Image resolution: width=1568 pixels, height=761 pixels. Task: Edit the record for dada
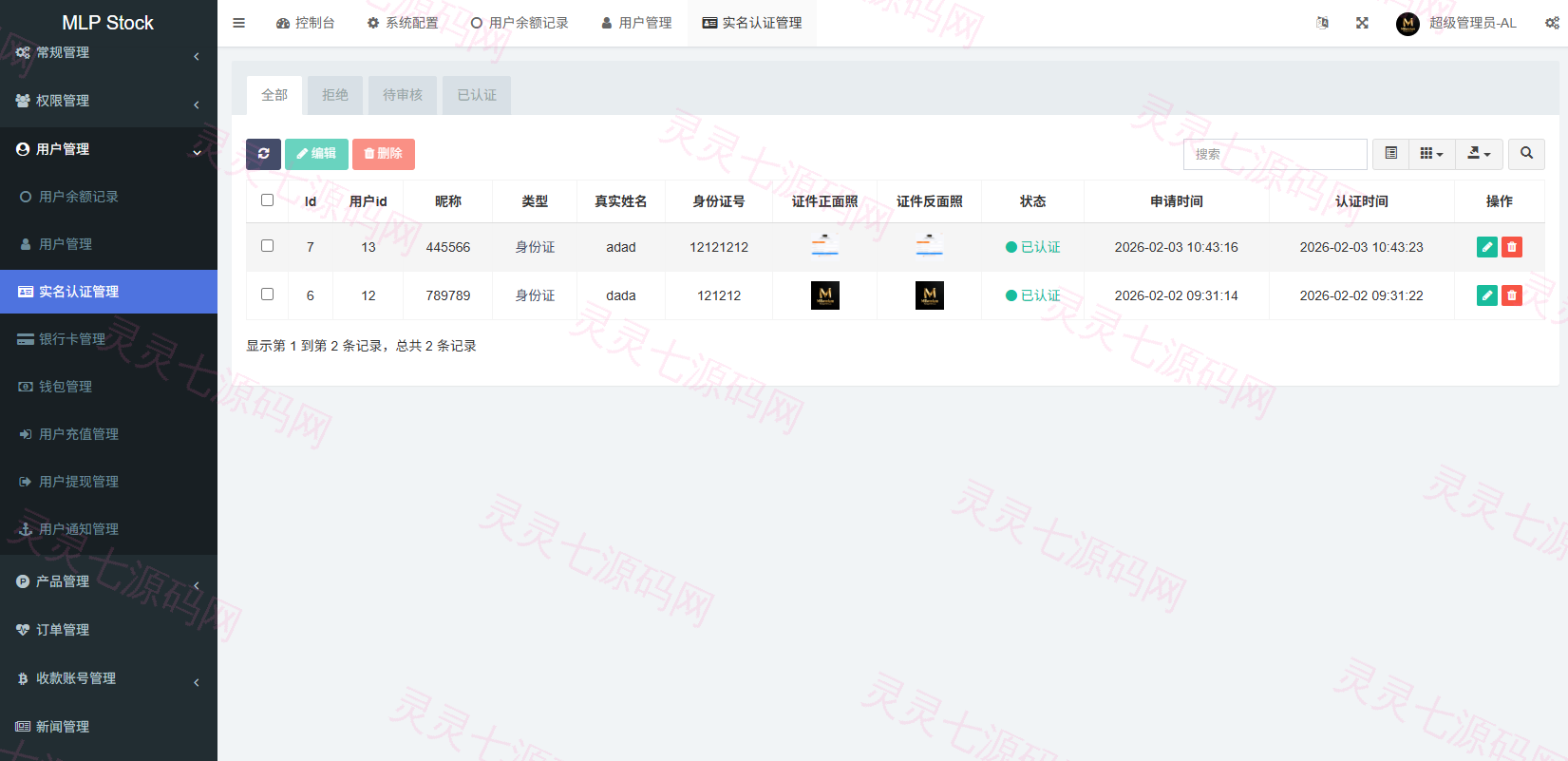tap(1487, 295)
